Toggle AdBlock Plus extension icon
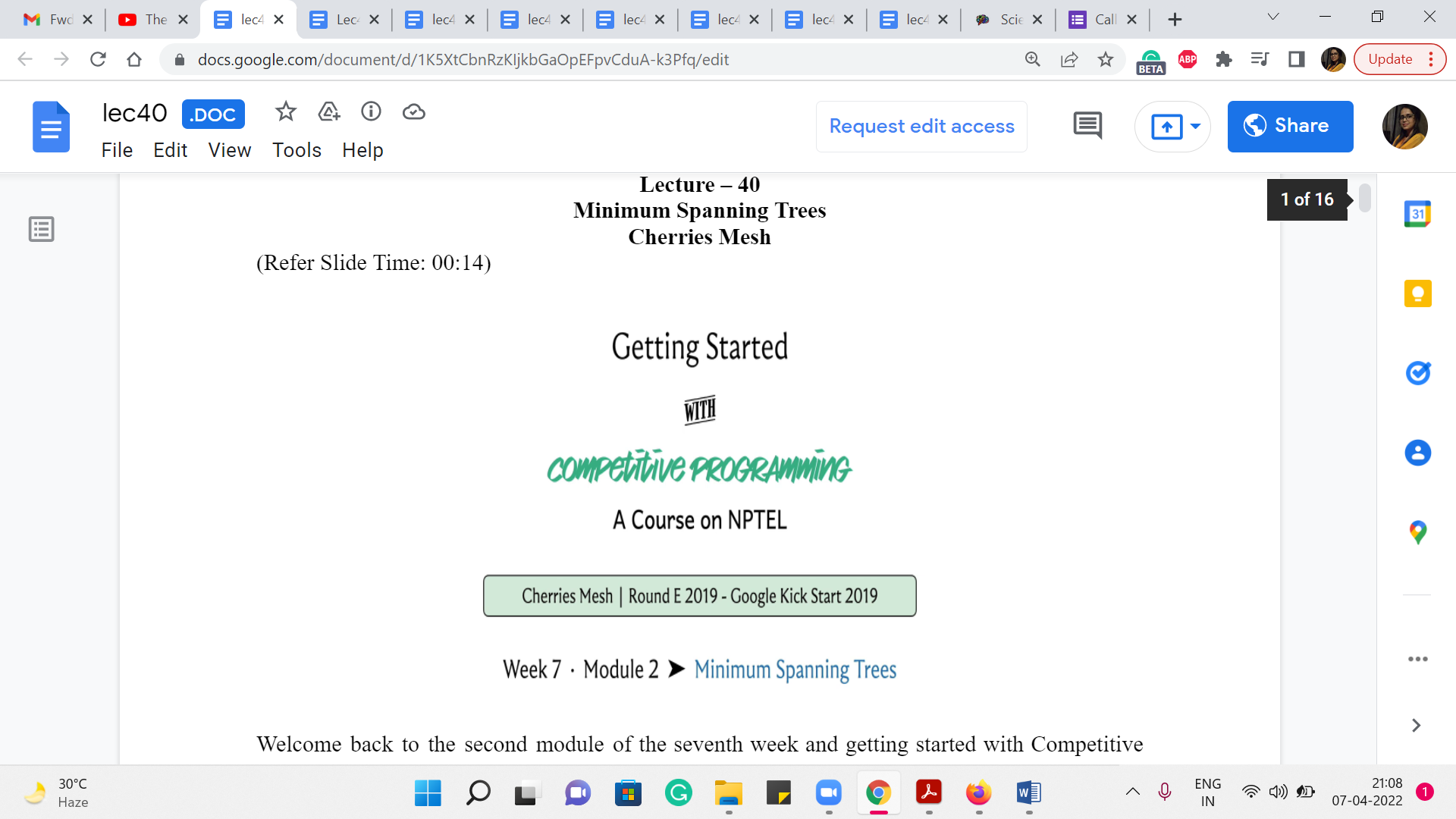 coord(1188,59)
